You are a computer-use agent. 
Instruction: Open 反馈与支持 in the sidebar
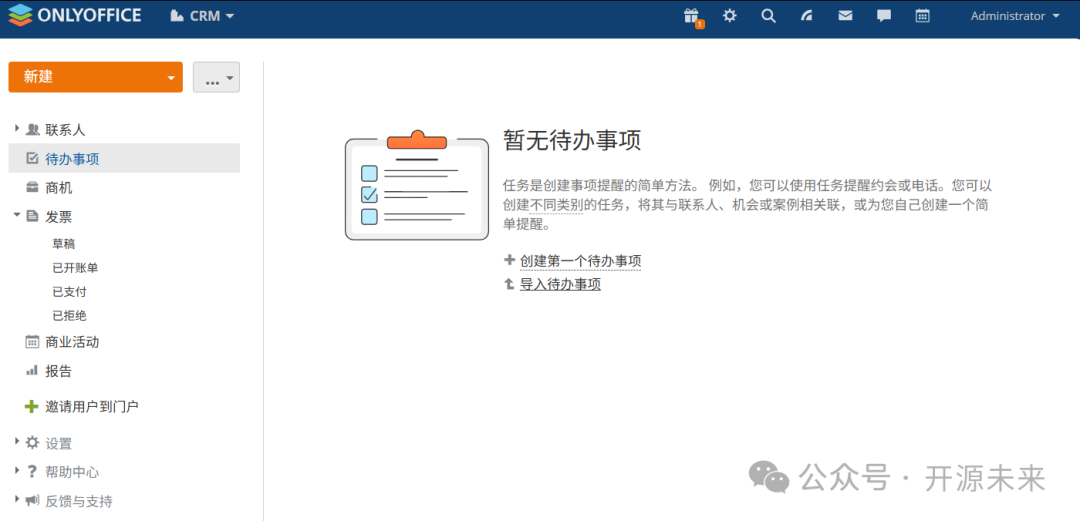tap(79, 501)
